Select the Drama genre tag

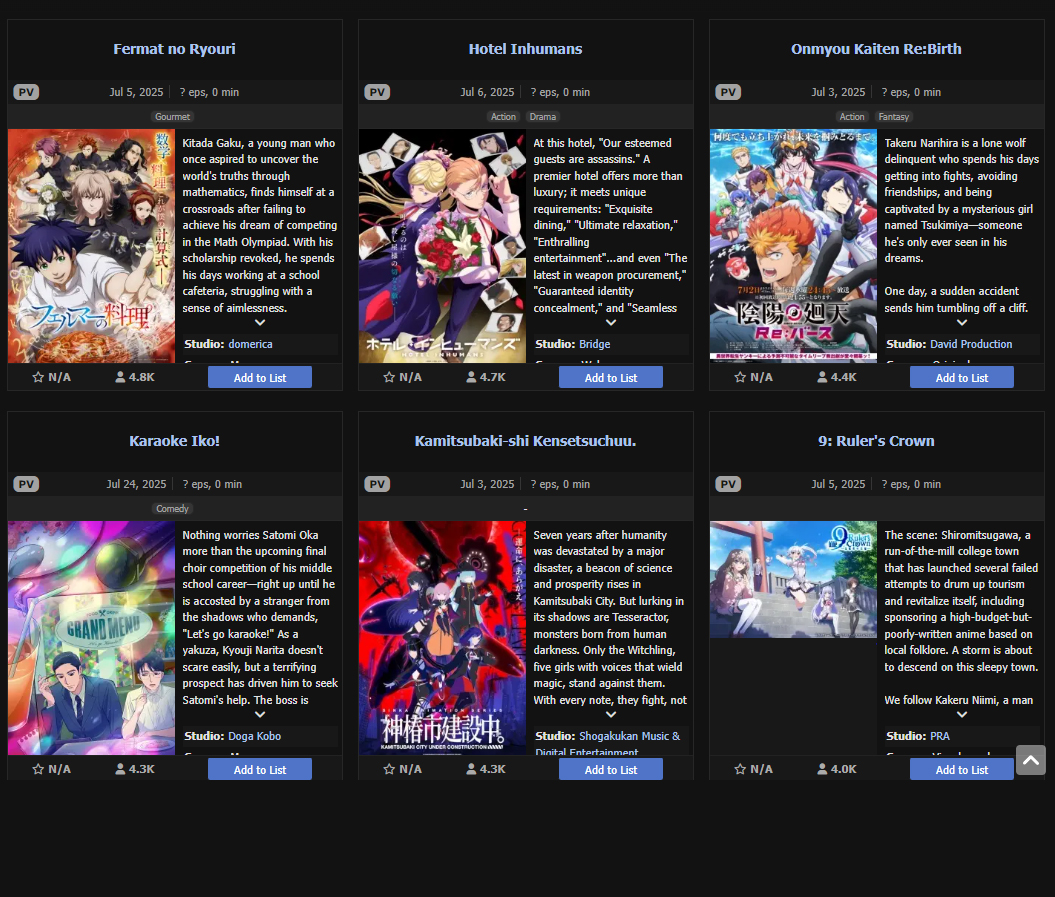point(542,117)
